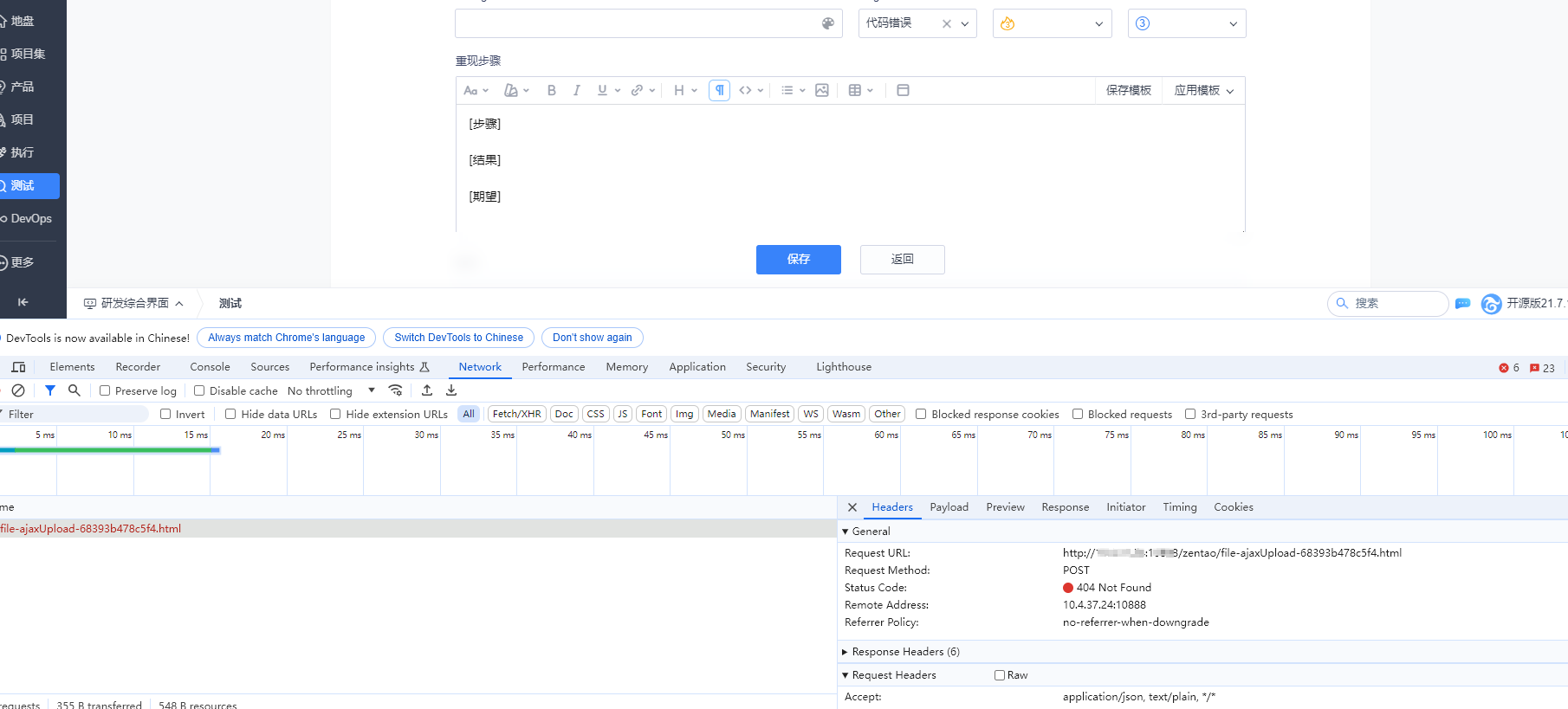Open the title color palette picker

[827, 23]
